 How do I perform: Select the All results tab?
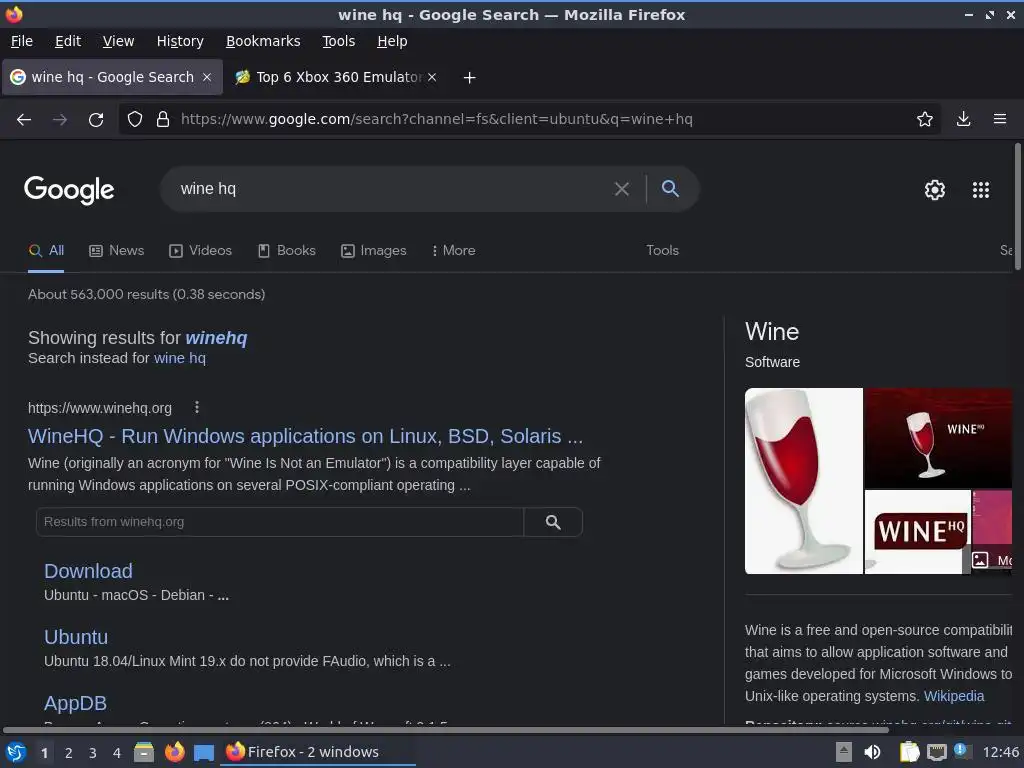[x=46, y=251]
